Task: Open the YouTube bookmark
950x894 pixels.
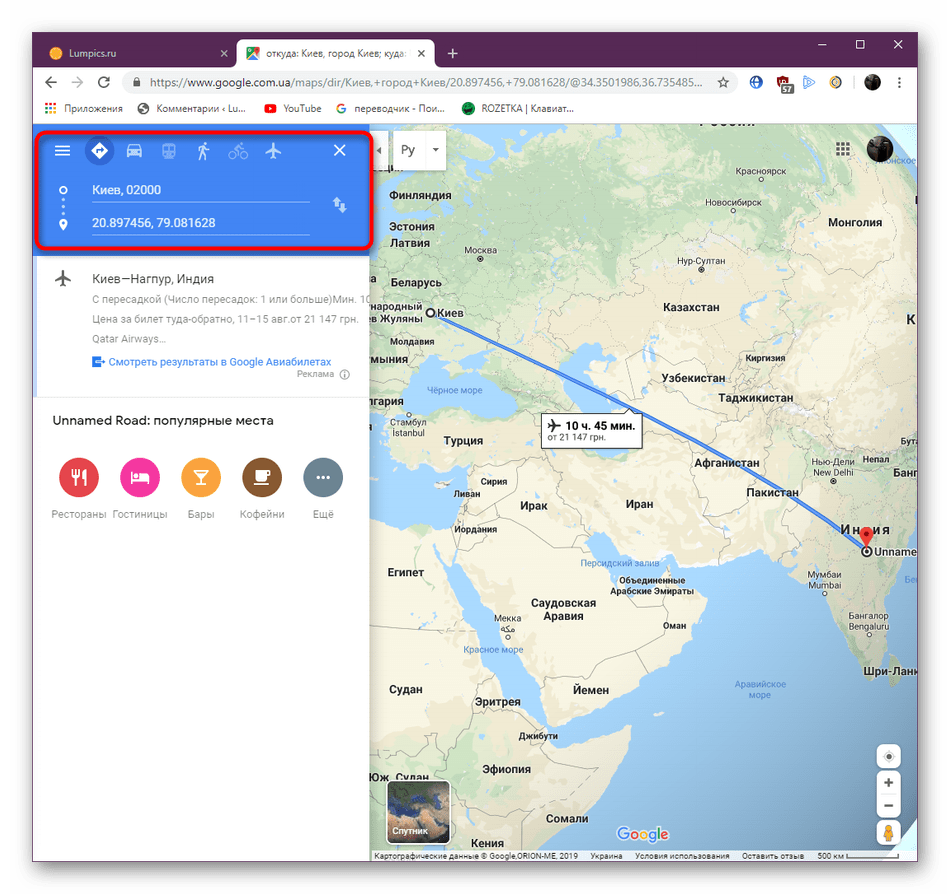Action: [x=293, y=108]
